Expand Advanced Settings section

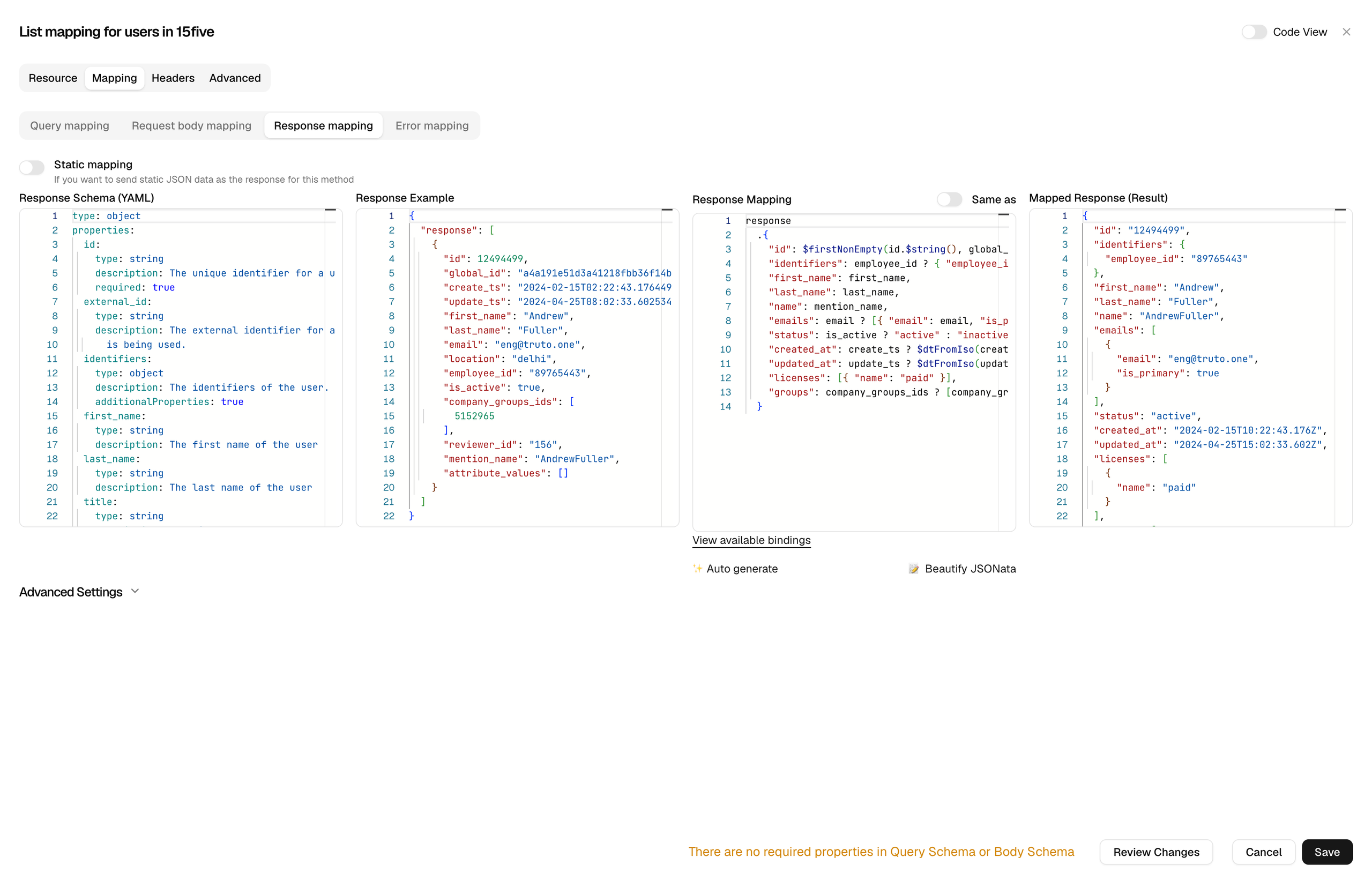(79, 592)
